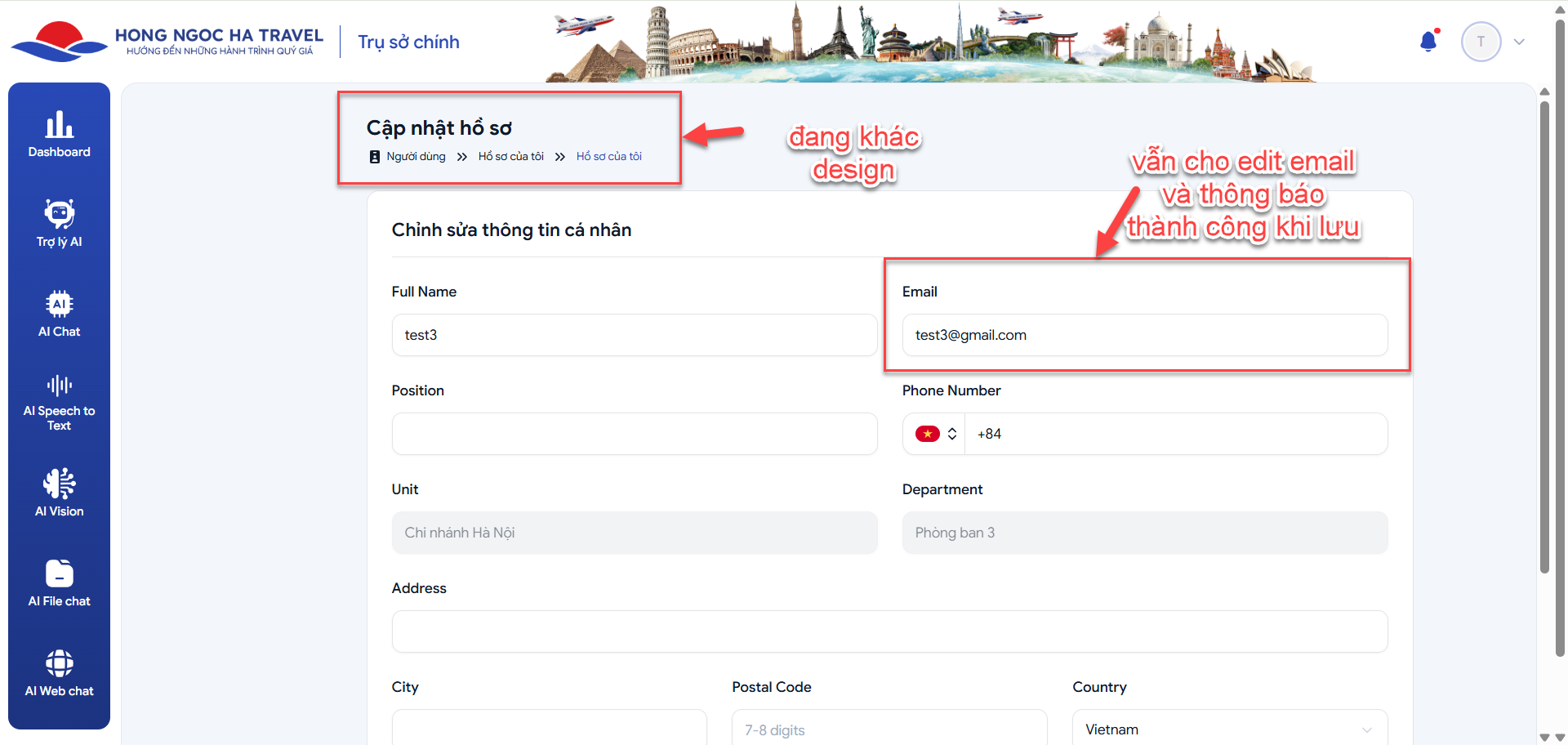Click the Position text field
This screenshot has width=1568, height=745.
click(x=634, y=434)
